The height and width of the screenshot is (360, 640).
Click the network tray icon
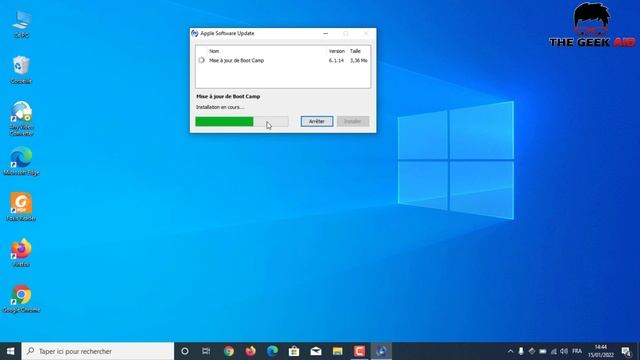(x=553, y=351)
